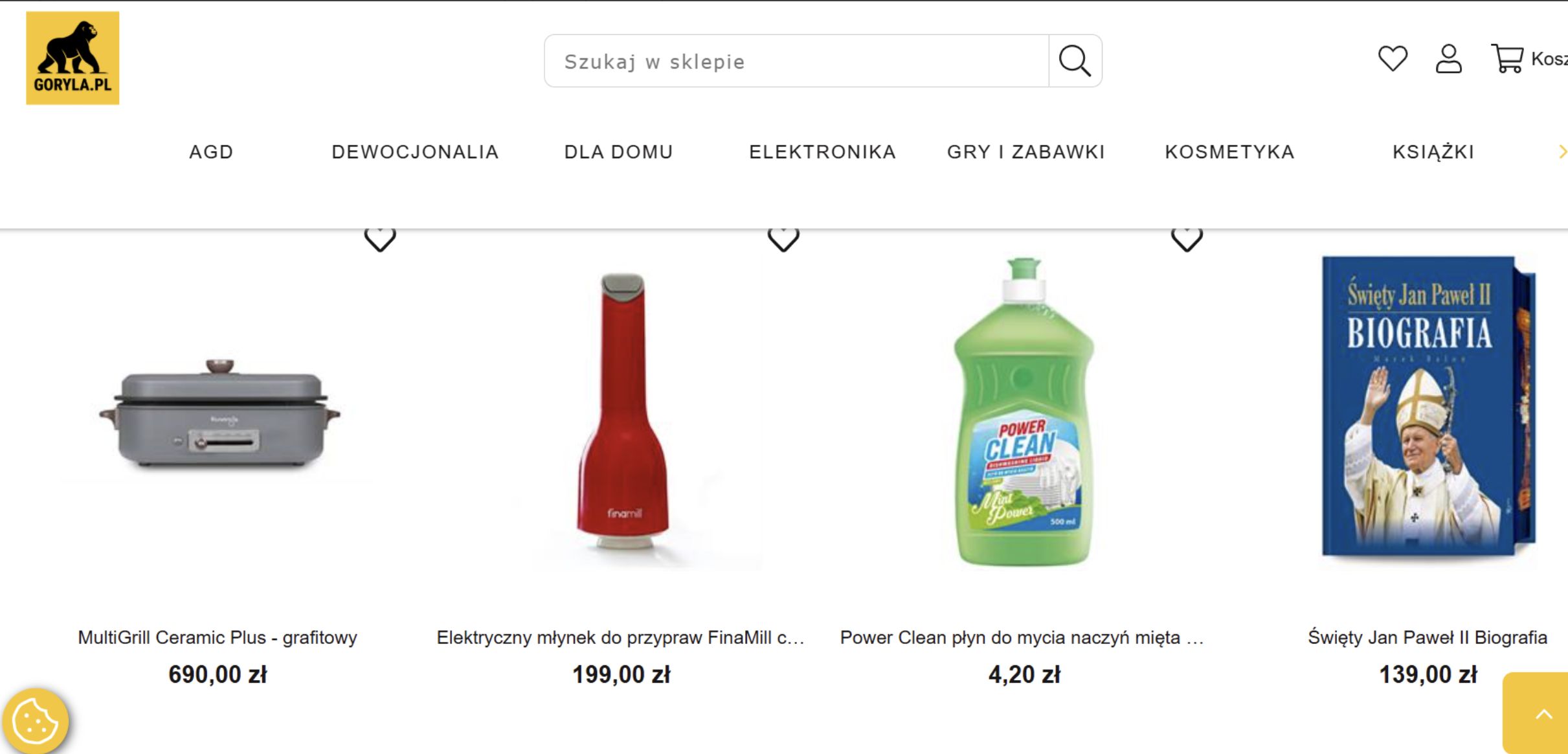This screenshot has width=1568, height=754.
Task: Add MultiGrill Ceramic Plus to favorites
Action: tap(381, 240)
